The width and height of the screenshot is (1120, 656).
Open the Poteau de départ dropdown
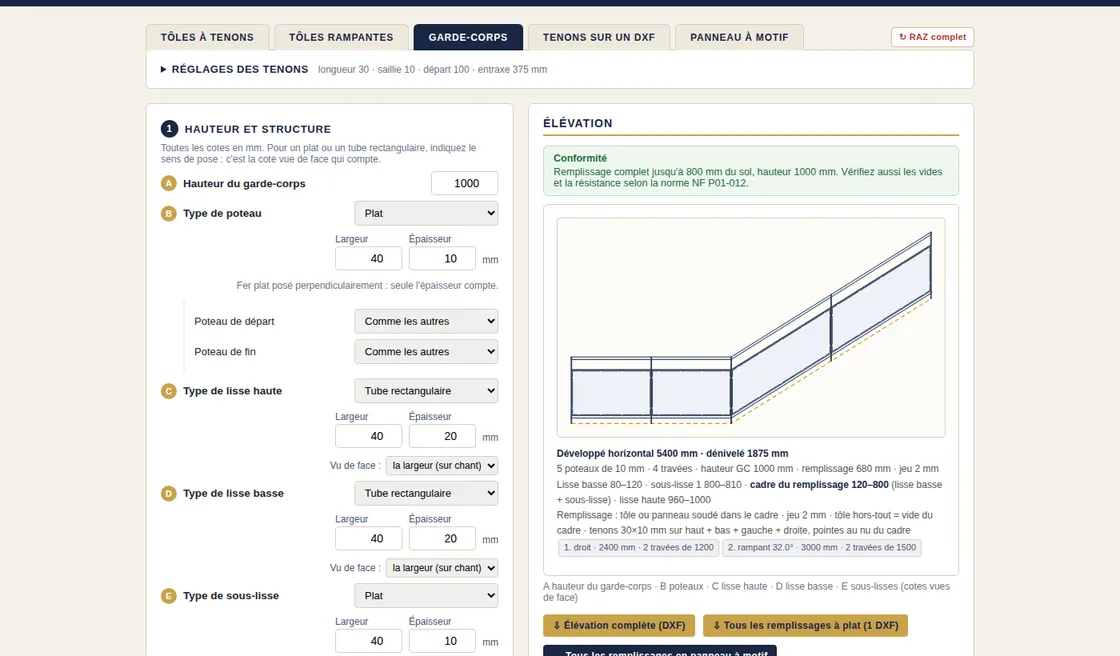pyautogui.click(x=426, y=322)
